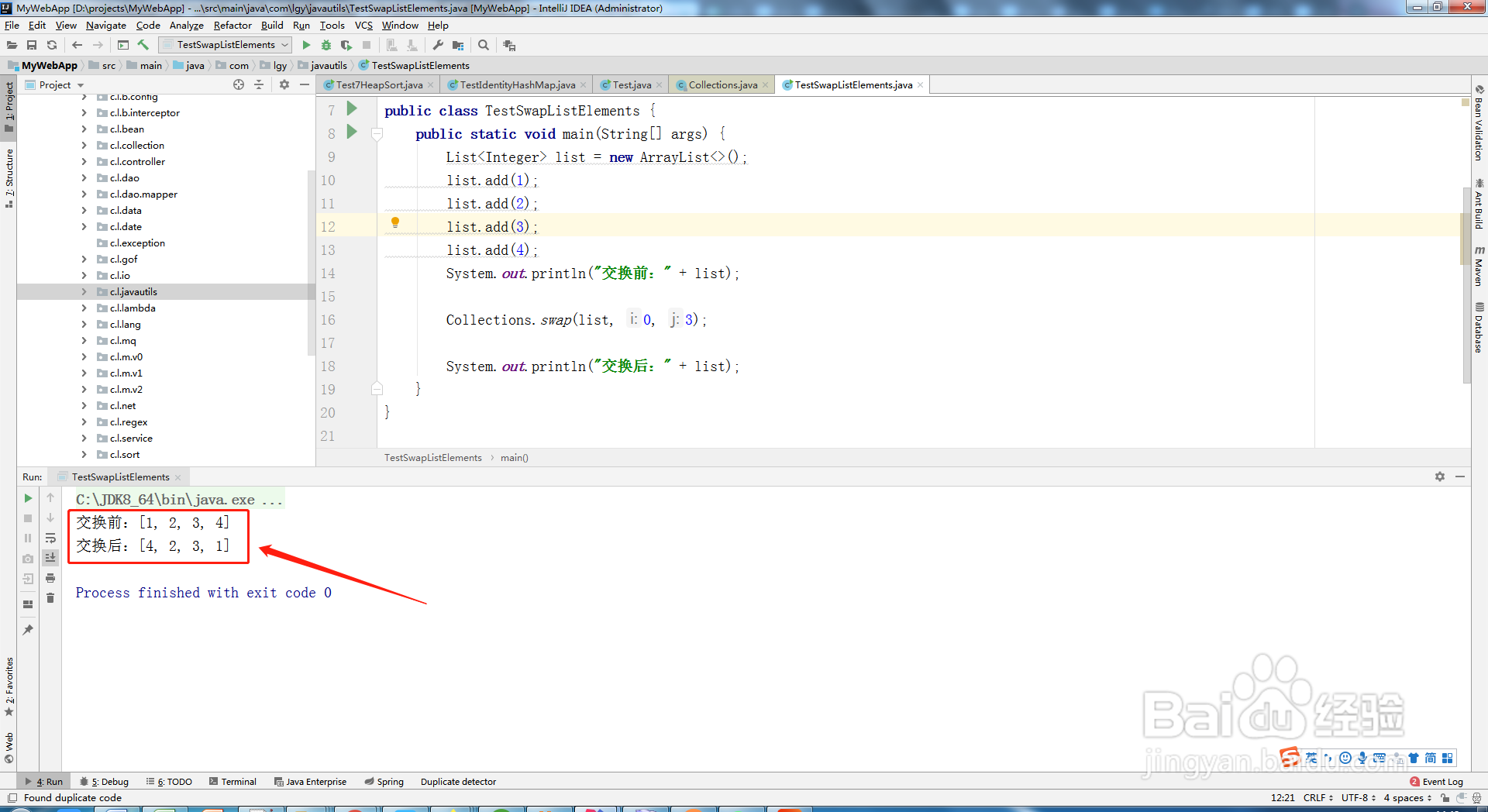Open the TestSwapListElements run configuration dropdown
Image resolution: width=1488 pixels, height=812 pixels.
coord(225,45)
